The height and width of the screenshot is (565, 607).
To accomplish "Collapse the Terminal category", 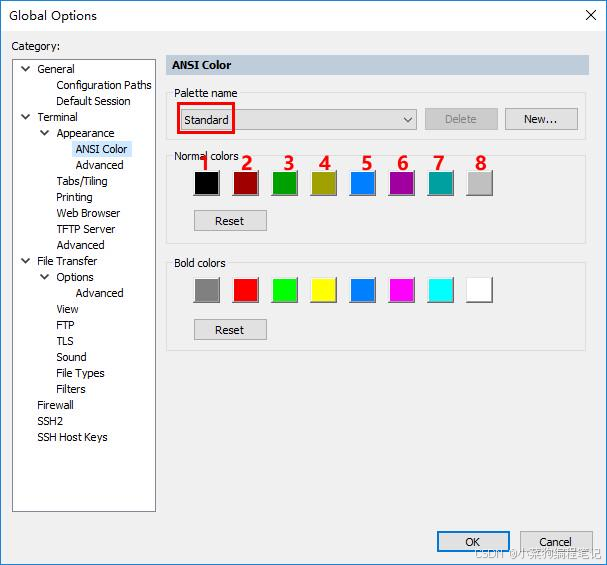I will (x=26, y=117).
